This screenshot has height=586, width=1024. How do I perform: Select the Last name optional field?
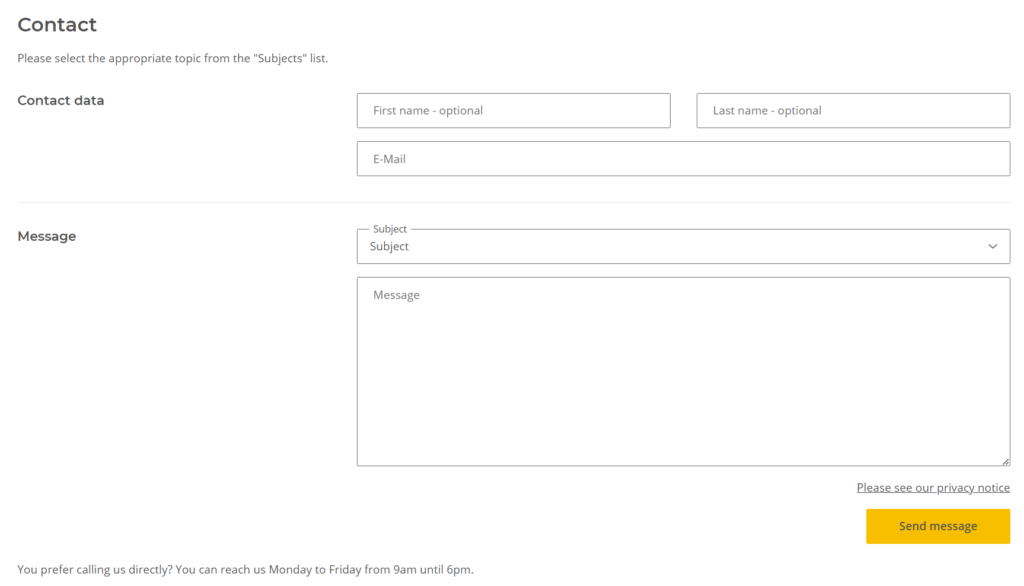click(852, 110)
